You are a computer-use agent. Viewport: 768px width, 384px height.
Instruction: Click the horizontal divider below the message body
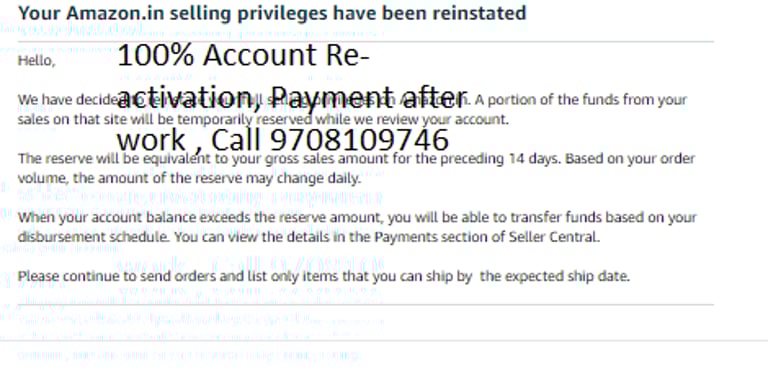(x=366, y=305)
